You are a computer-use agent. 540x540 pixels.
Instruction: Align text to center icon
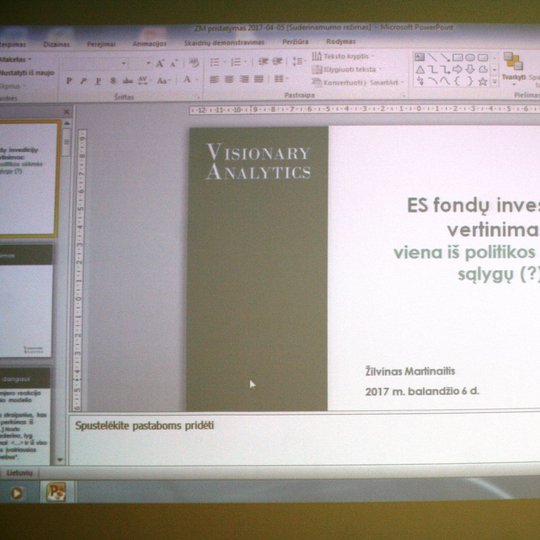pyautogui.click(x=229, y=79)
